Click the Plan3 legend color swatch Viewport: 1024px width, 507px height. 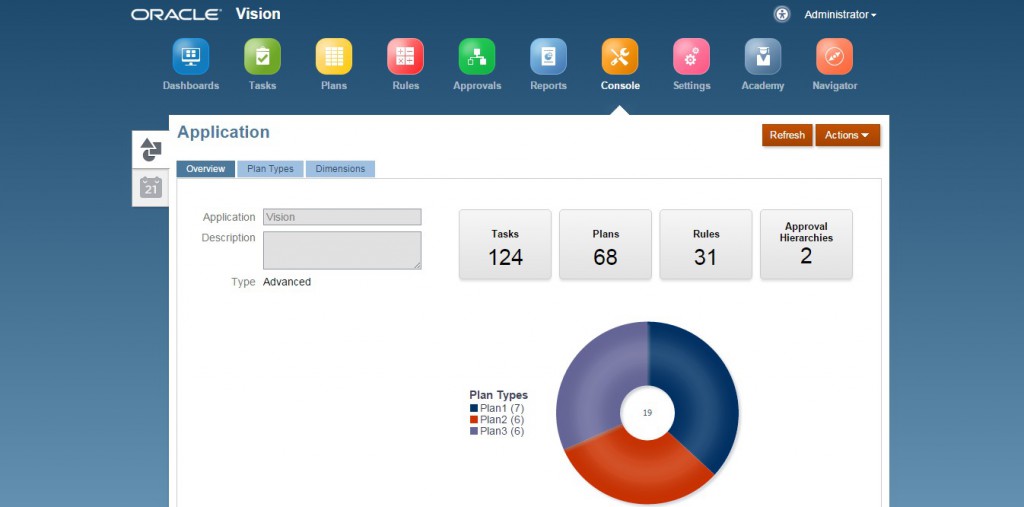(473, 432)
